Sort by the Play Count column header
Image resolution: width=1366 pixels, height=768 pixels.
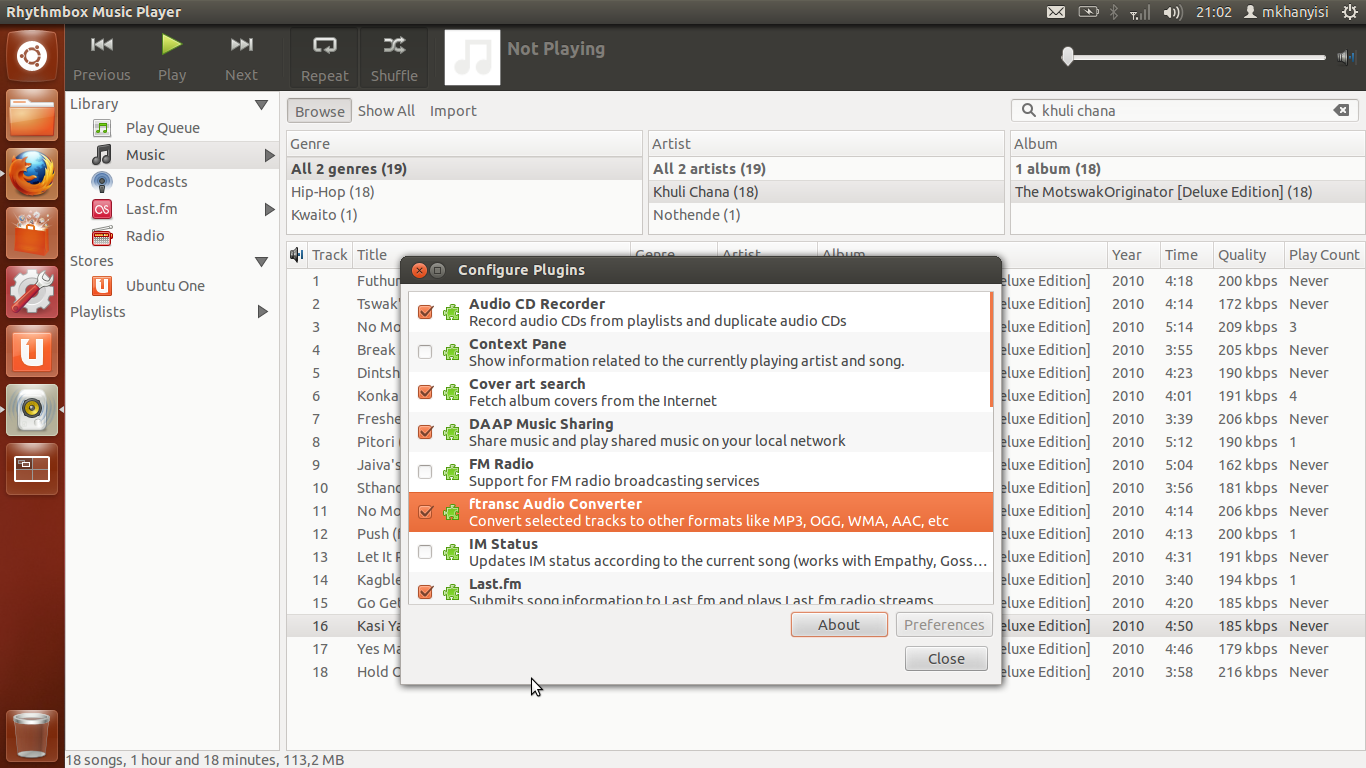(x=1324, y=255)
